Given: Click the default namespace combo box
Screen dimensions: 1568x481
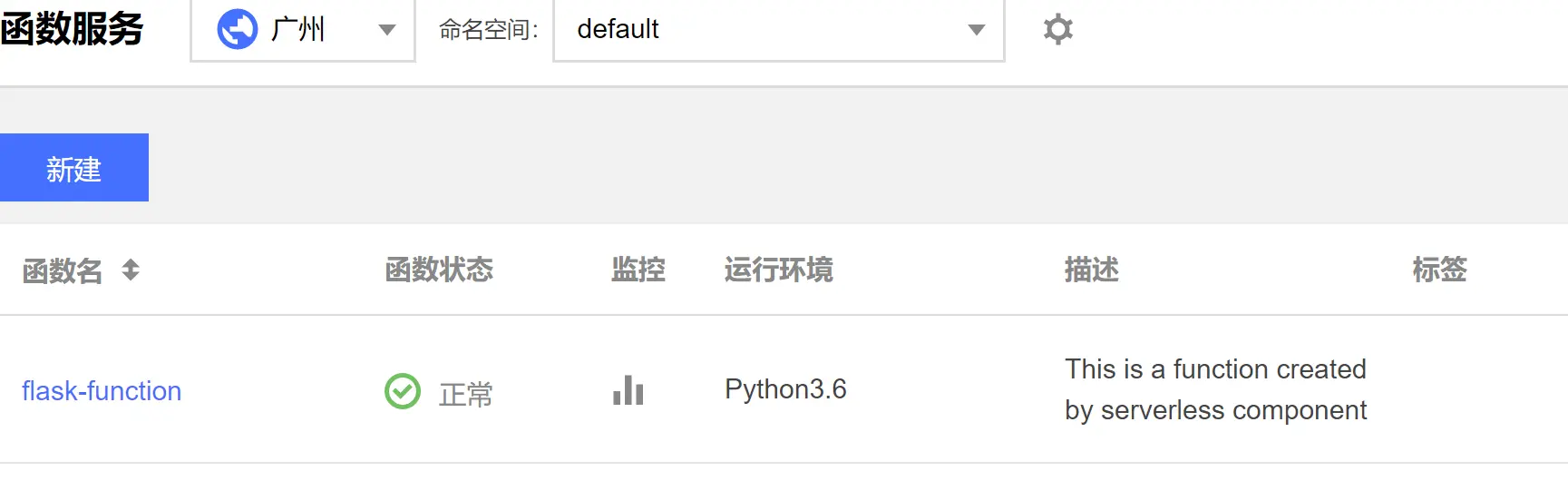Looking at the screenshot, I should pyautogui.click(x=779, y=30).
